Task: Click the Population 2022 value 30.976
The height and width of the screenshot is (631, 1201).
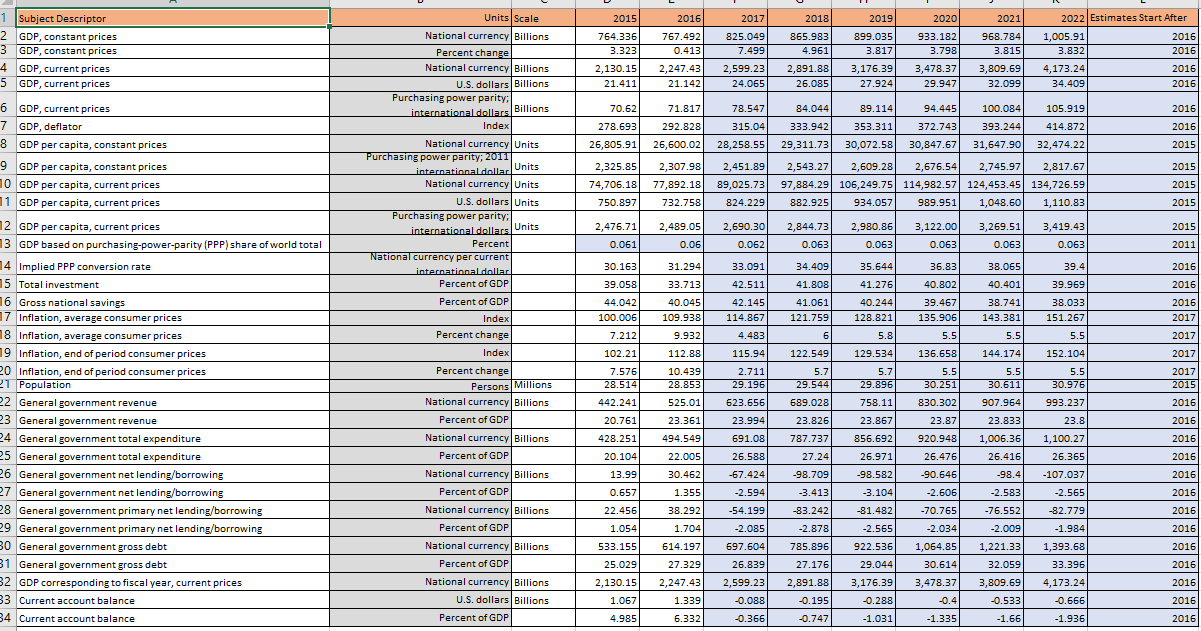Action: (1057, 384)
